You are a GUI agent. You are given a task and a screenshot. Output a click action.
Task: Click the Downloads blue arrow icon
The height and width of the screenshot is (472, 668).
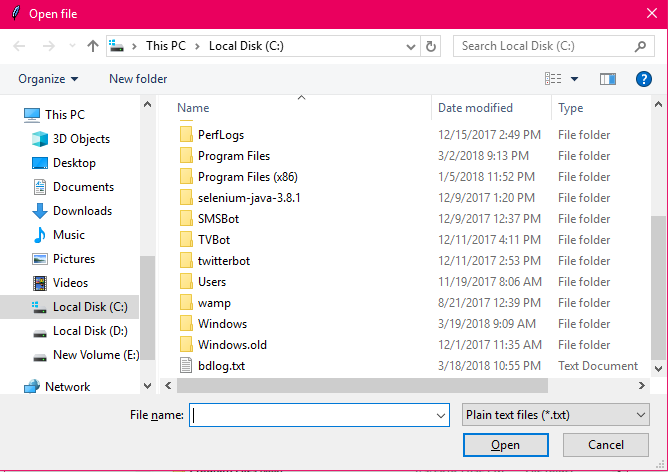[x=40, y=210]
